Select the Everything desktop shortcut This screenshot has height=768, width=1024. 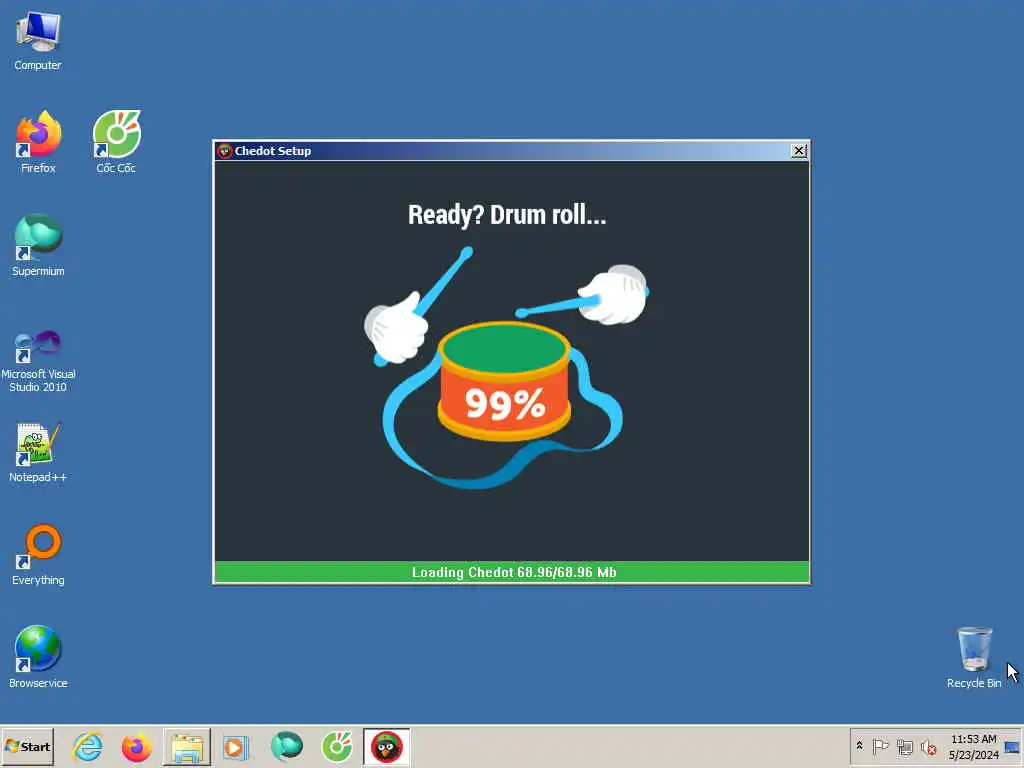(38, 554)
